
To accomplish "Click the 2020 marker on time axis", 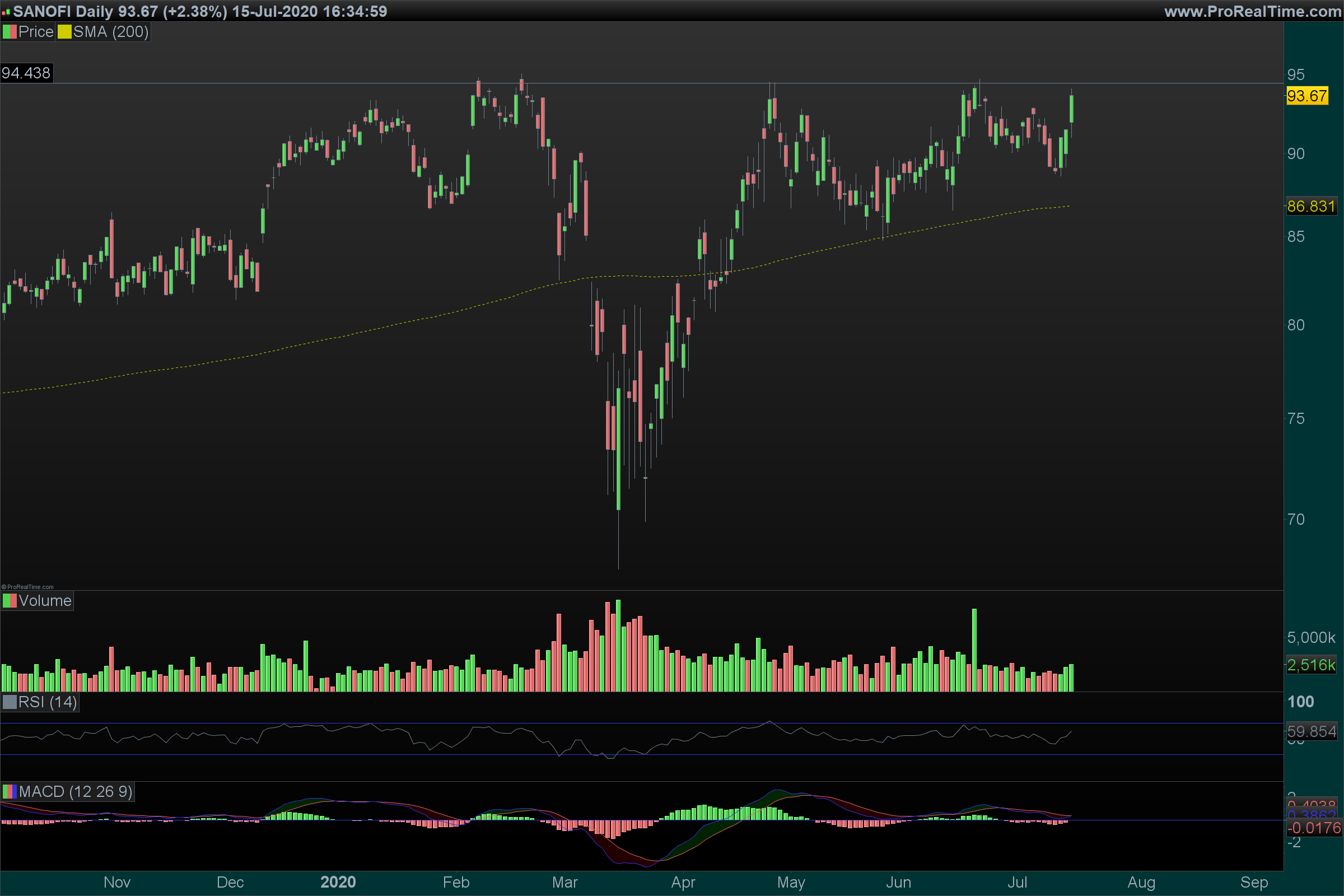I will 338,883.
